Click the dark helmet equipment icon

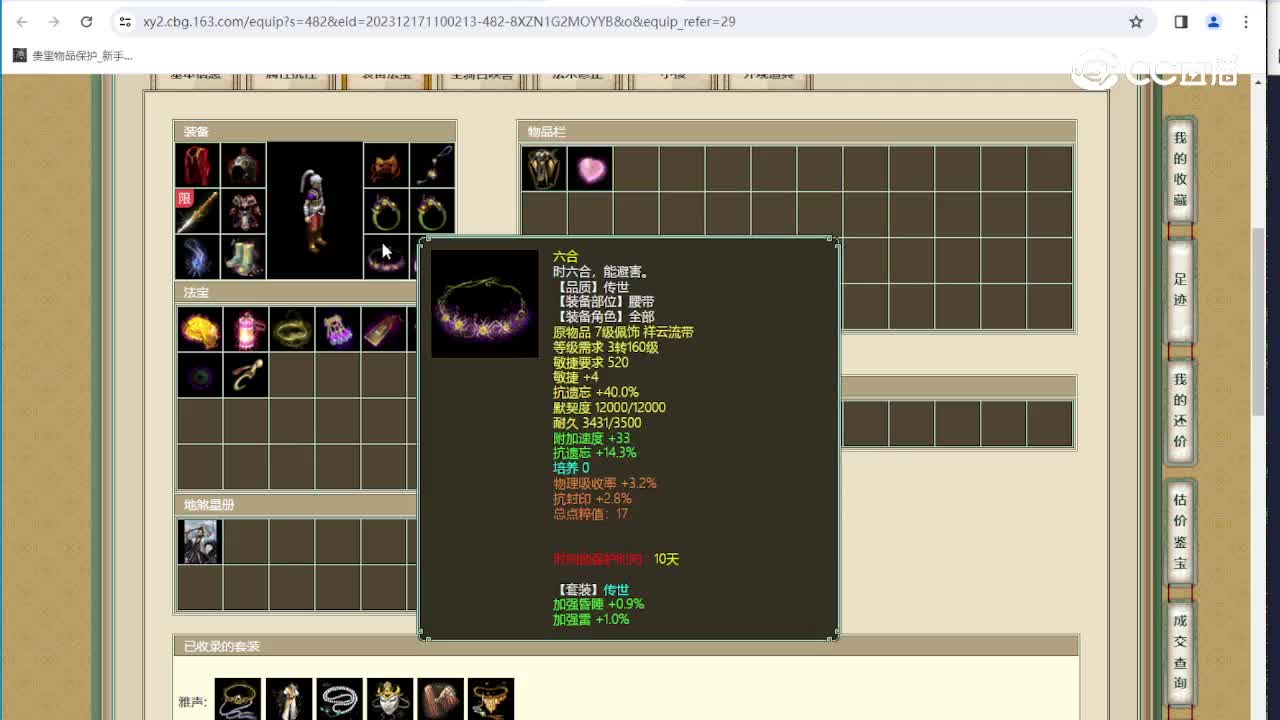pos(243,165)
